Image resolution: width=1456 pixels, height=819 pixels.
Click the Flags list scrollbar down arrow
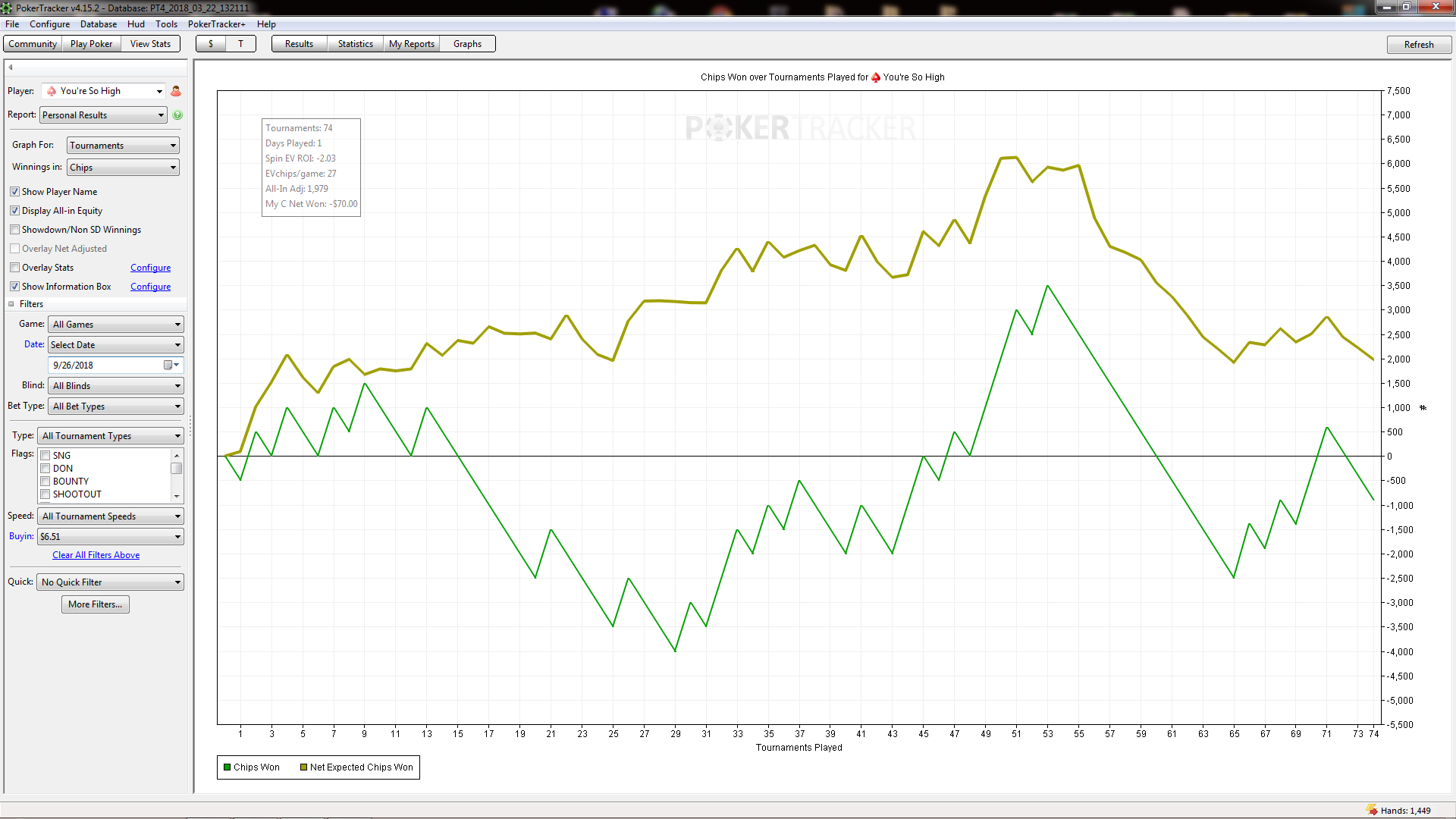click(x=177, y=497)
